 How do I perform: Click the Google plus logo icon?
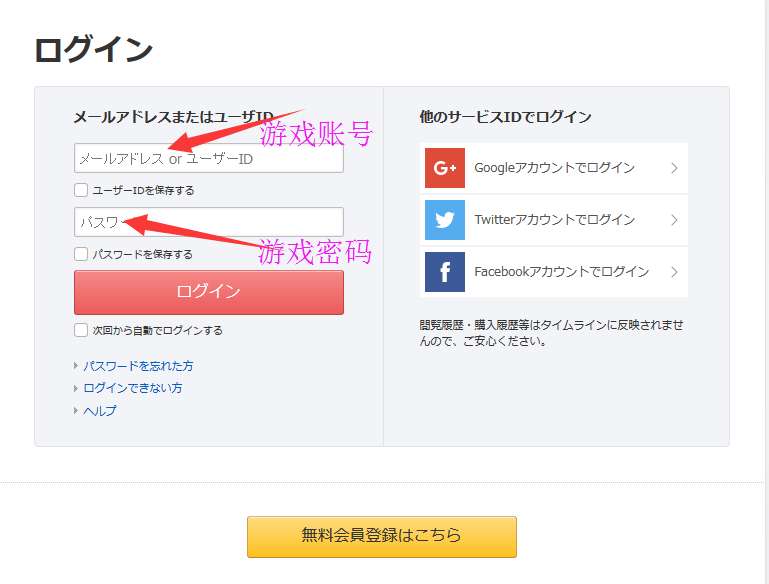pyautogui.click(x=444, y=168)
